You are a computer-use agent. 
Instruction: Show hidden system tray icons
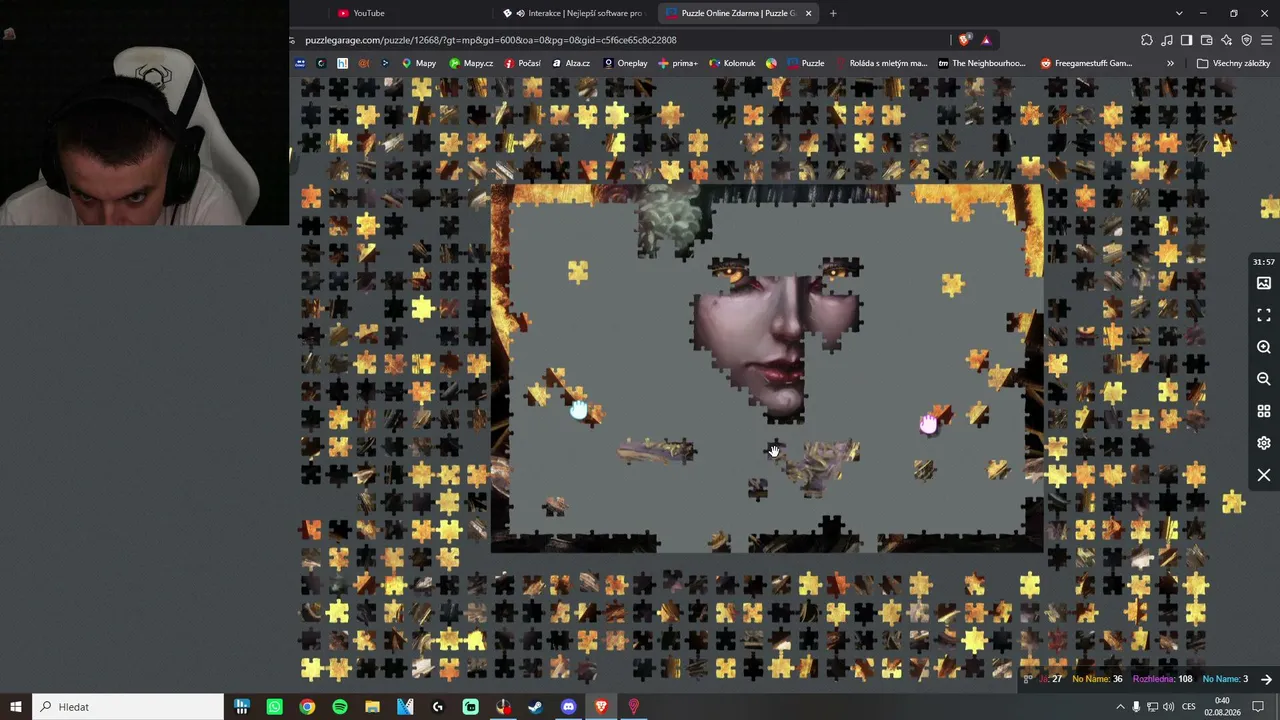point(1120,707)
